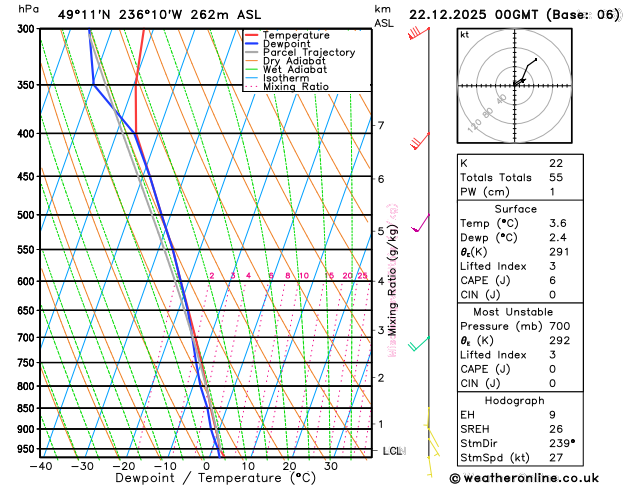Image resolution: width=629 pixels, height=486 pixels.
Task: Click the K index value 22
Action: 556,163
